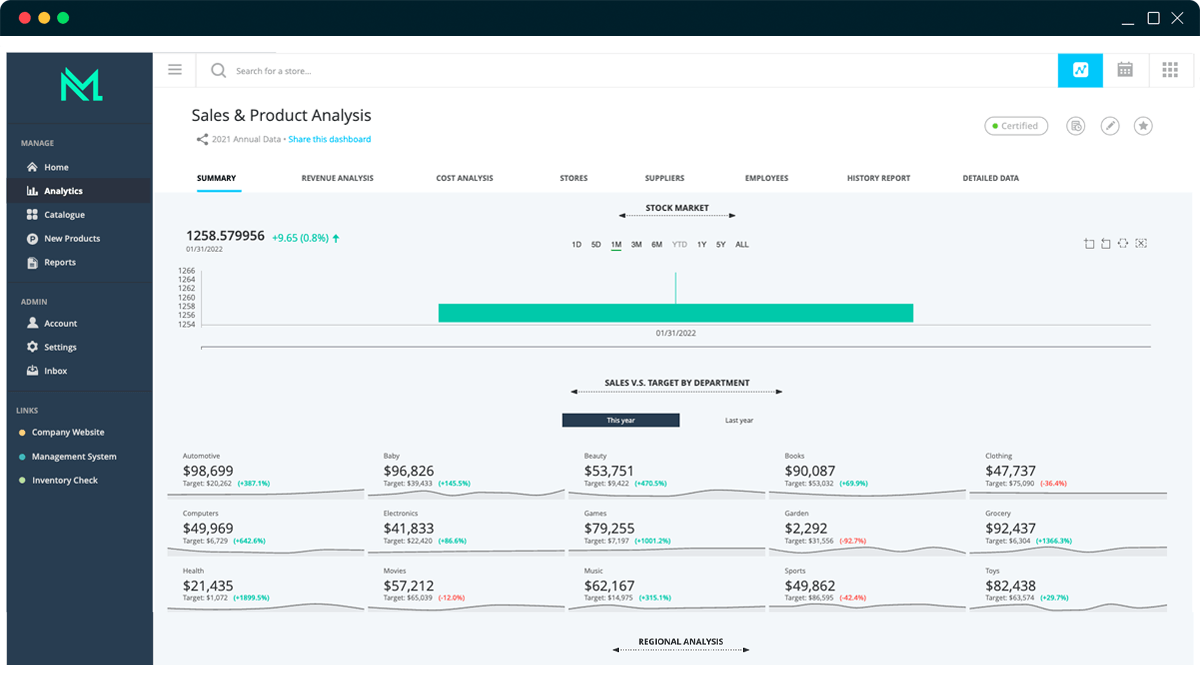Type in the Search for a store field
Image resolution: width=1200 pixels, height=675 pixels.
[x=400, y=71]
